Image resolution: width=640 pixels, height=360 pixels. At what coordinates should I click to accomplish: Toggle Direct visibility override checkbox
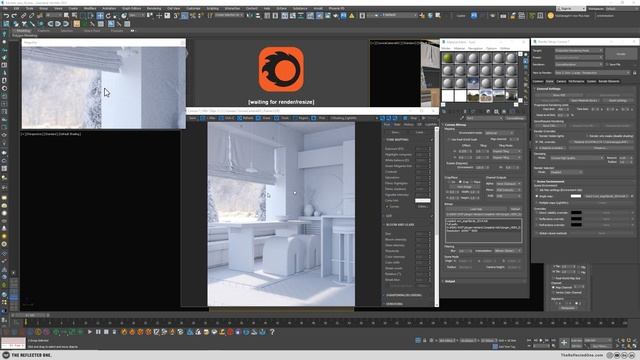point(537,213)
